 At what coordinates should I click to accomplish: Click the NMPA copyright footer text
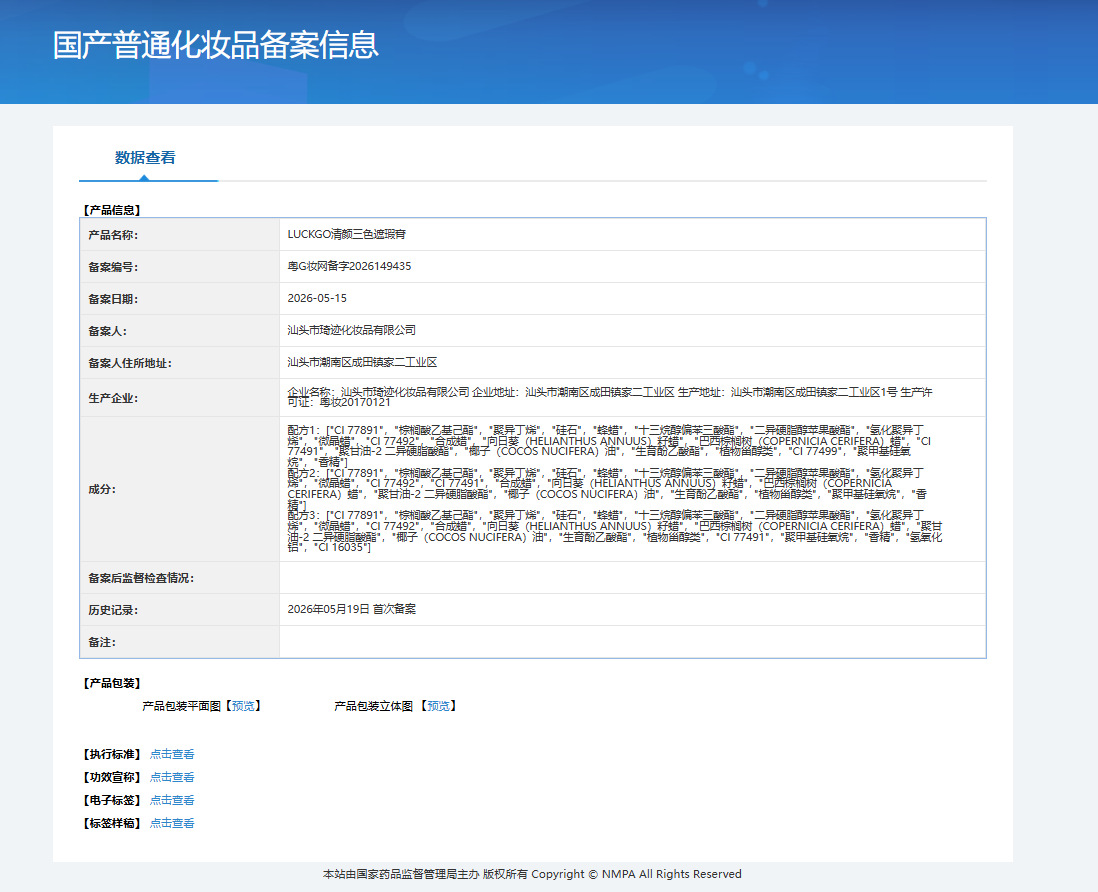click(x=532, y=874)
